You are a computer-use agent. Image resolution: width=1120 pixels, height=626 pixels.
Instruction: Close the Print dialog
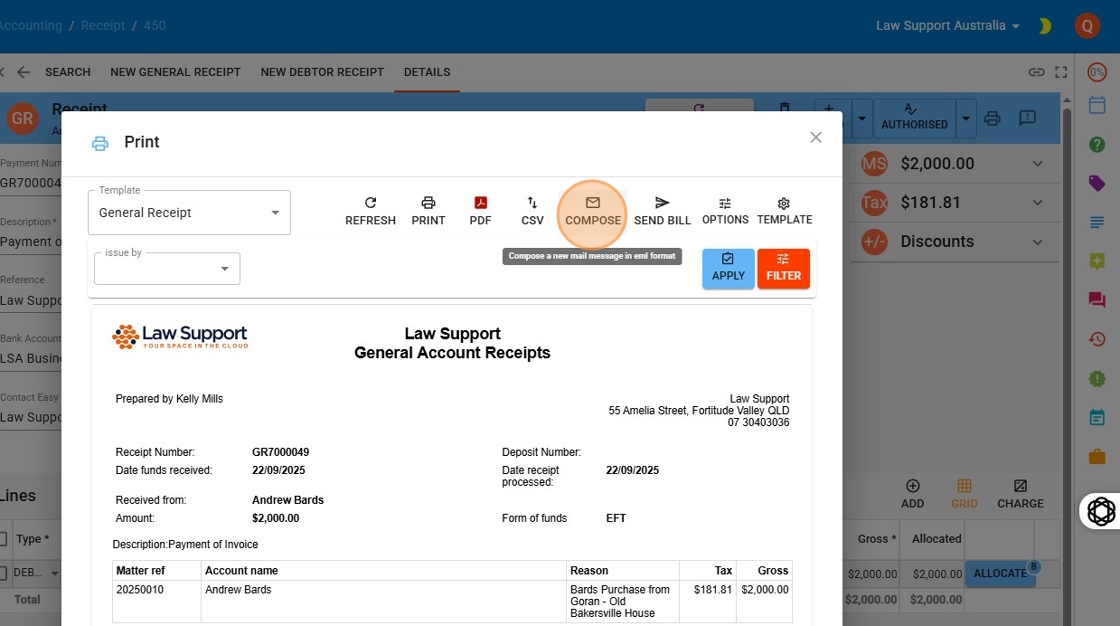(816, 137)
